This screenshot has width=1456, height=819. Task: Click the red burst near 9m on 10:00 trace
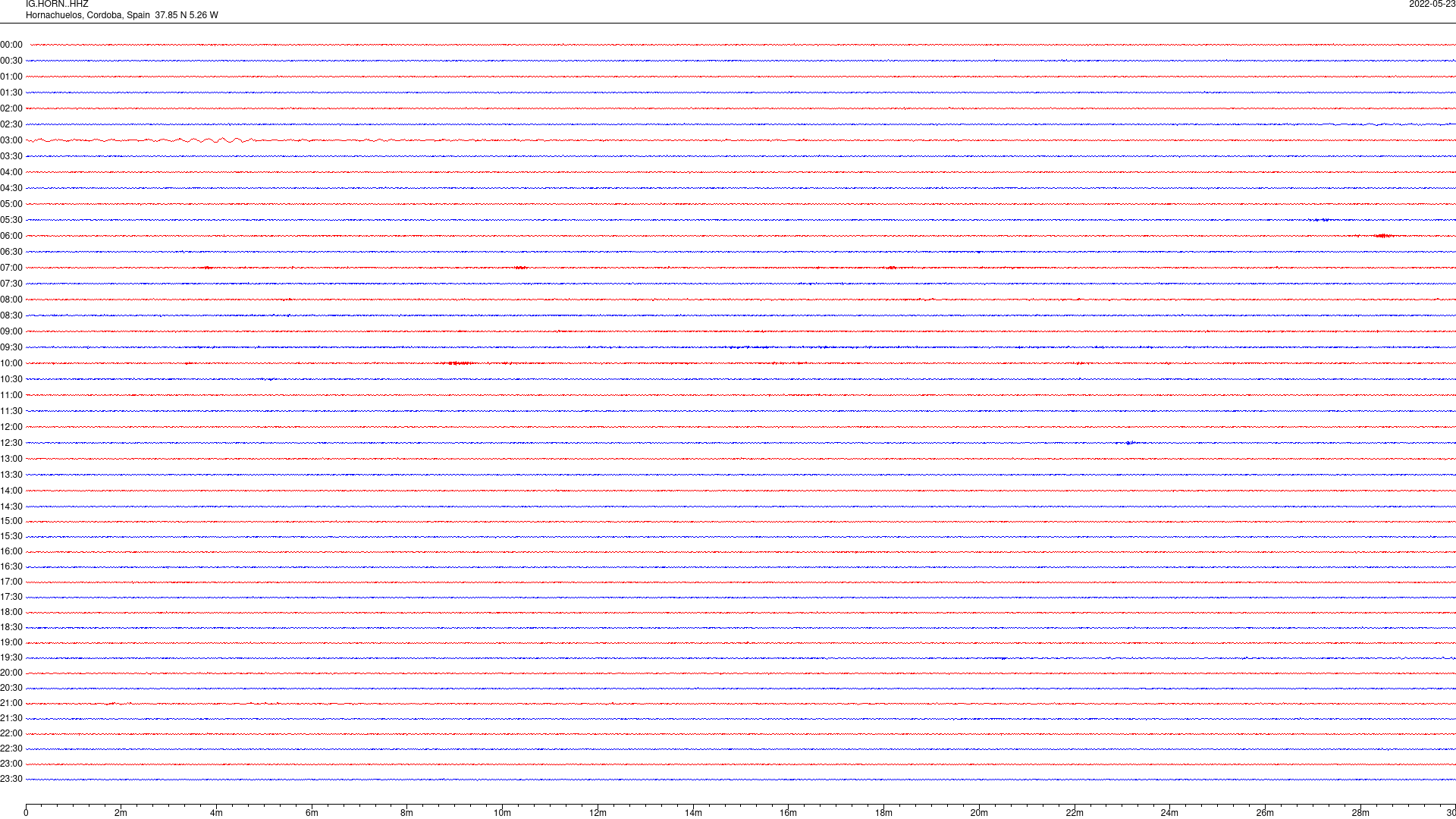click(459, 363)
